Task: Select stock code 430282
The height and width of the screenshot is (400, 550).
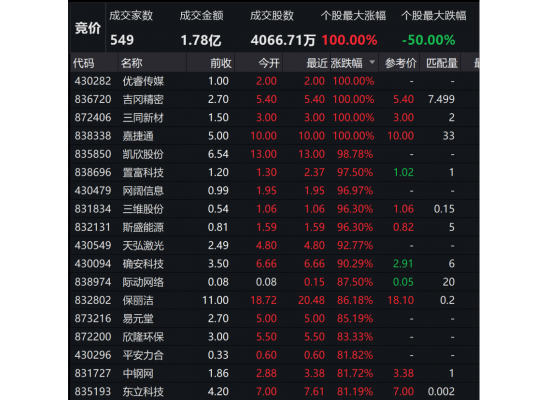Action: (93, 81)
